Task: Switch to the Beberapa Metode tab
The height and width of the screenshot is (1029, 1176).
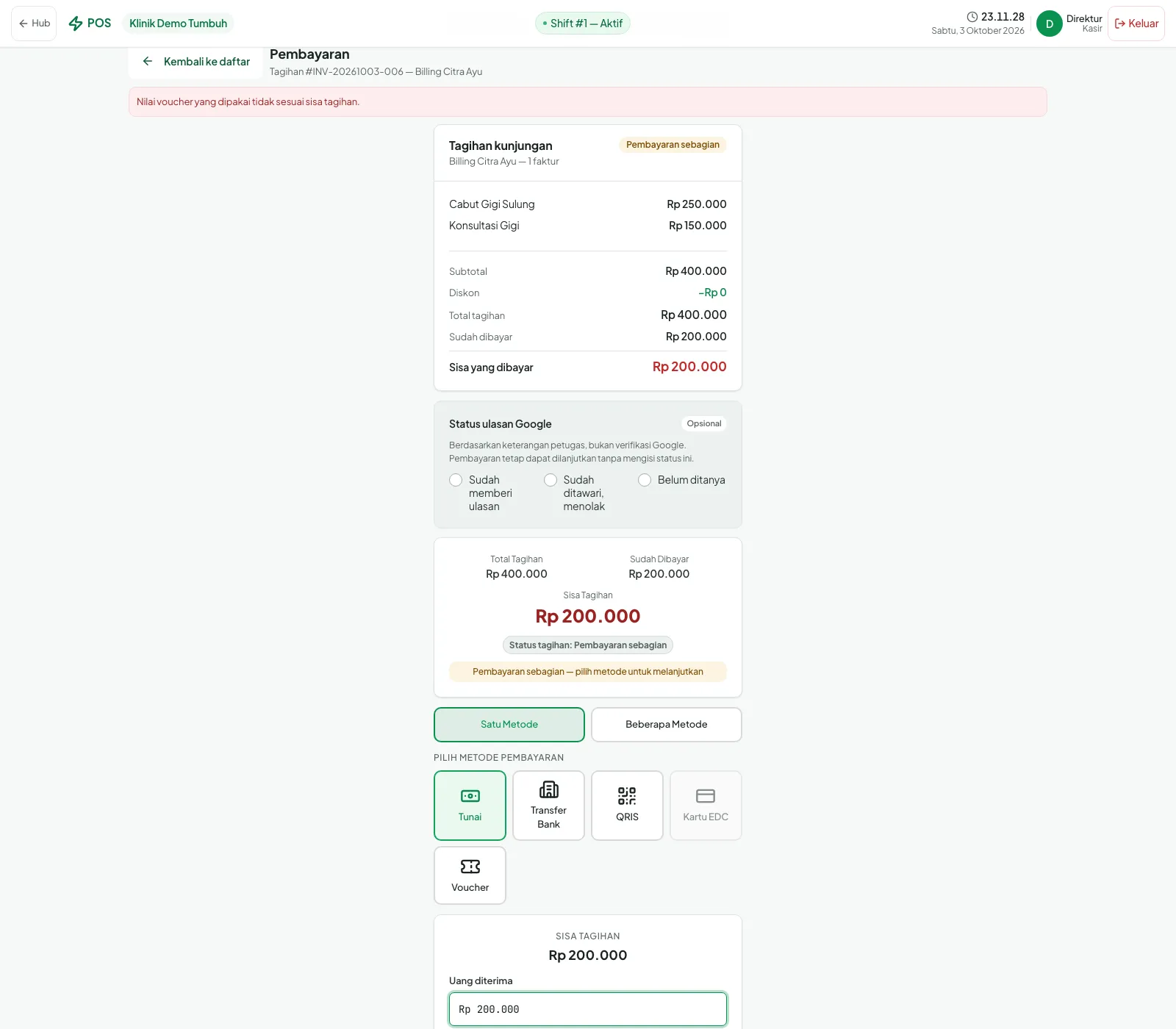Action: coord(667,725)
